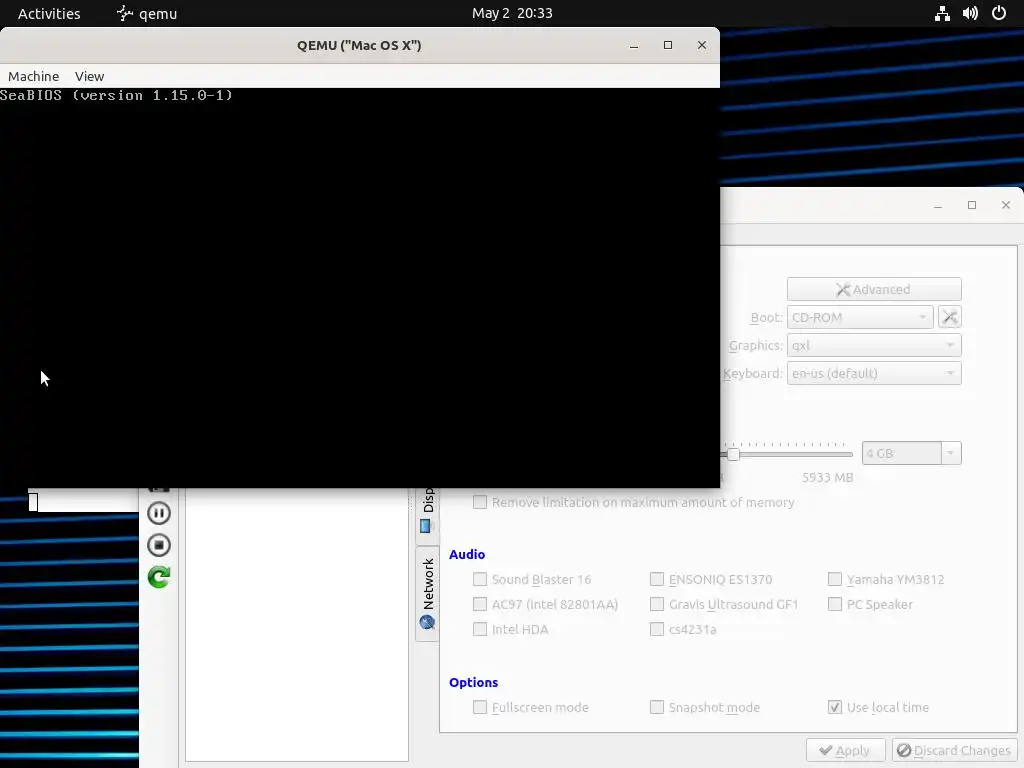Click the Activities button in top bar
The height and width of the screenshot is (768, 1024).
pos(49,13)
